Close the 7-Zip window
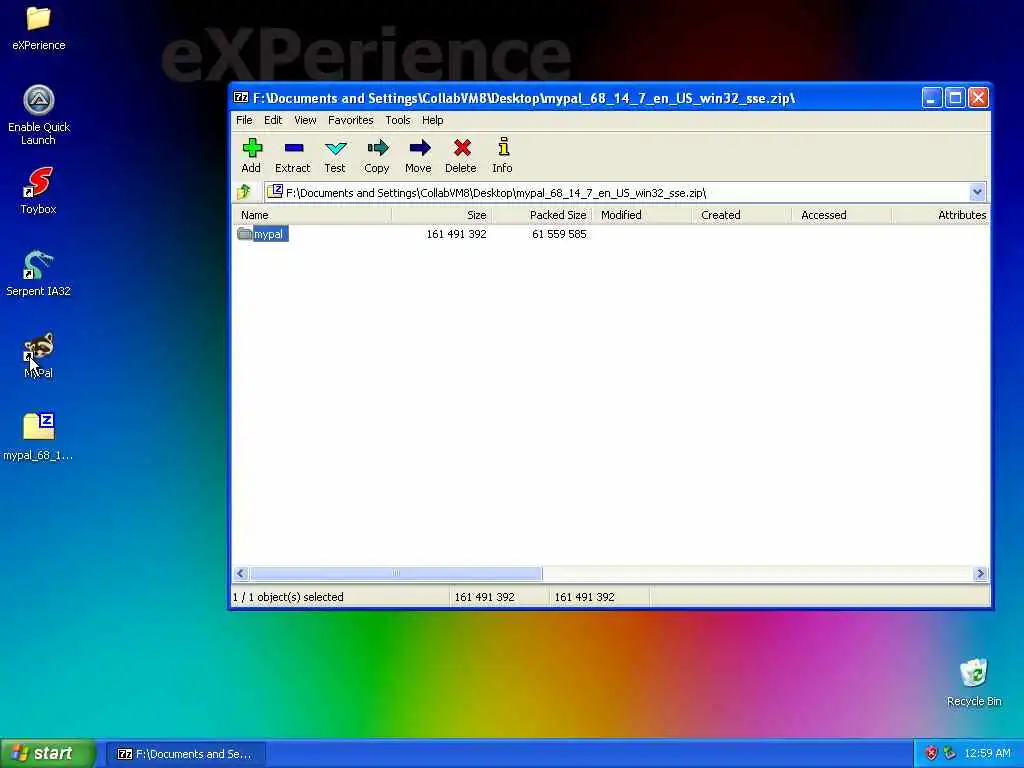1024x768 pixels. (x=978, y=98)
